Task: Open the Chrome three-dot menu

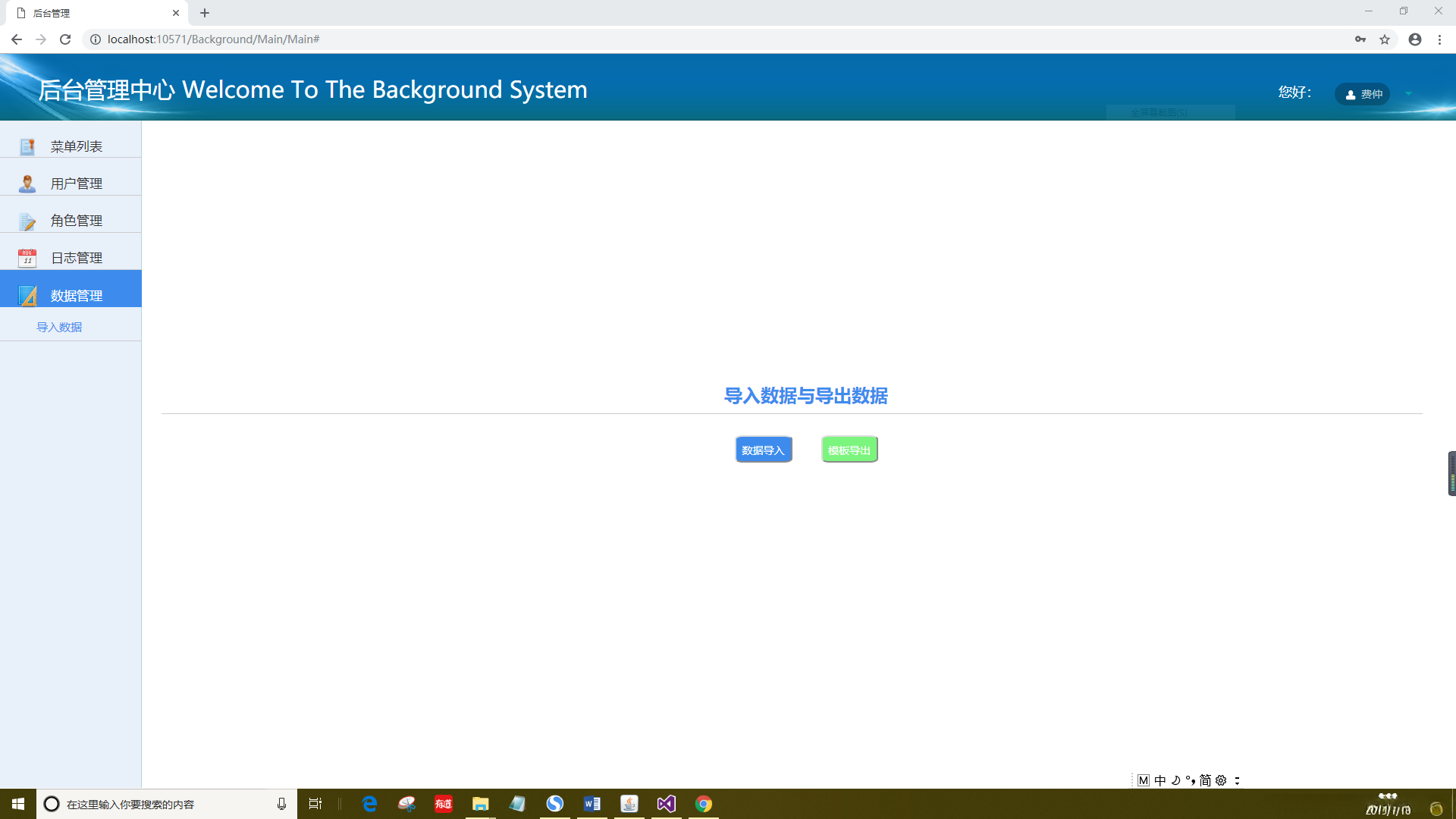Action: click(1439, 39)
